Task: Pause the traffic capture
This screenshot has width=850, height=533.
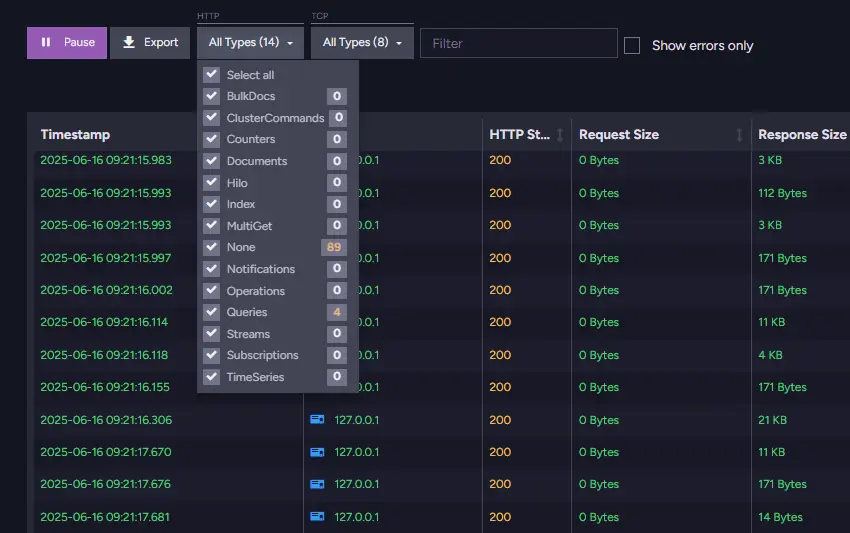Action: 67,42
